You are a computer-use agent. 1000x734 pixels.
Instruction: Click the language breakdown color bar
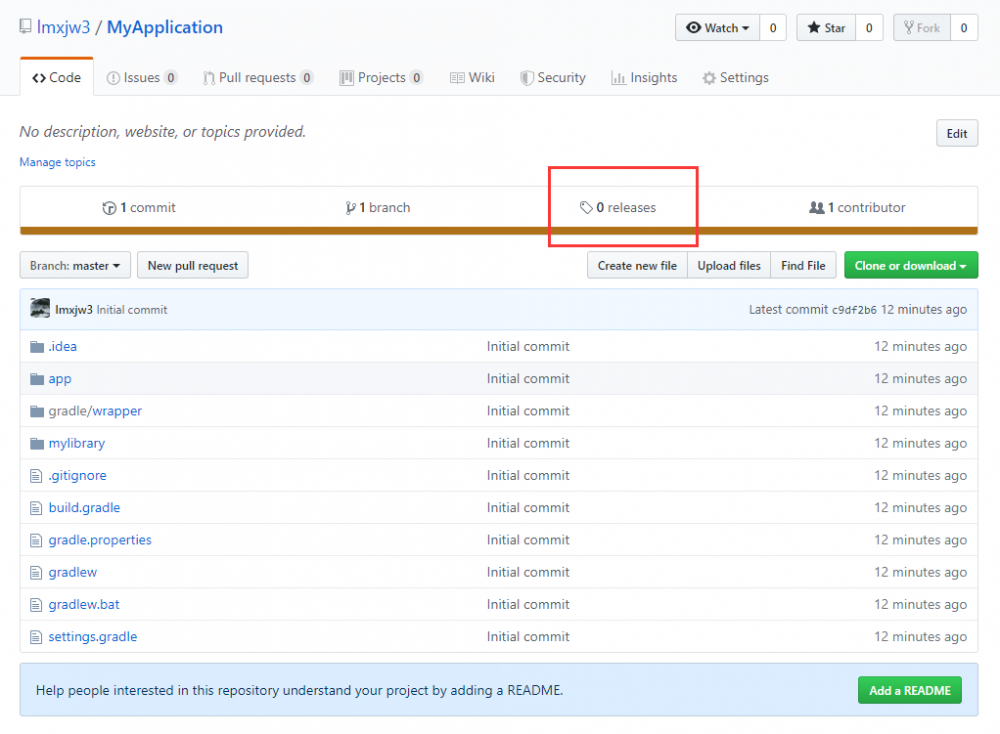point(499,231)
